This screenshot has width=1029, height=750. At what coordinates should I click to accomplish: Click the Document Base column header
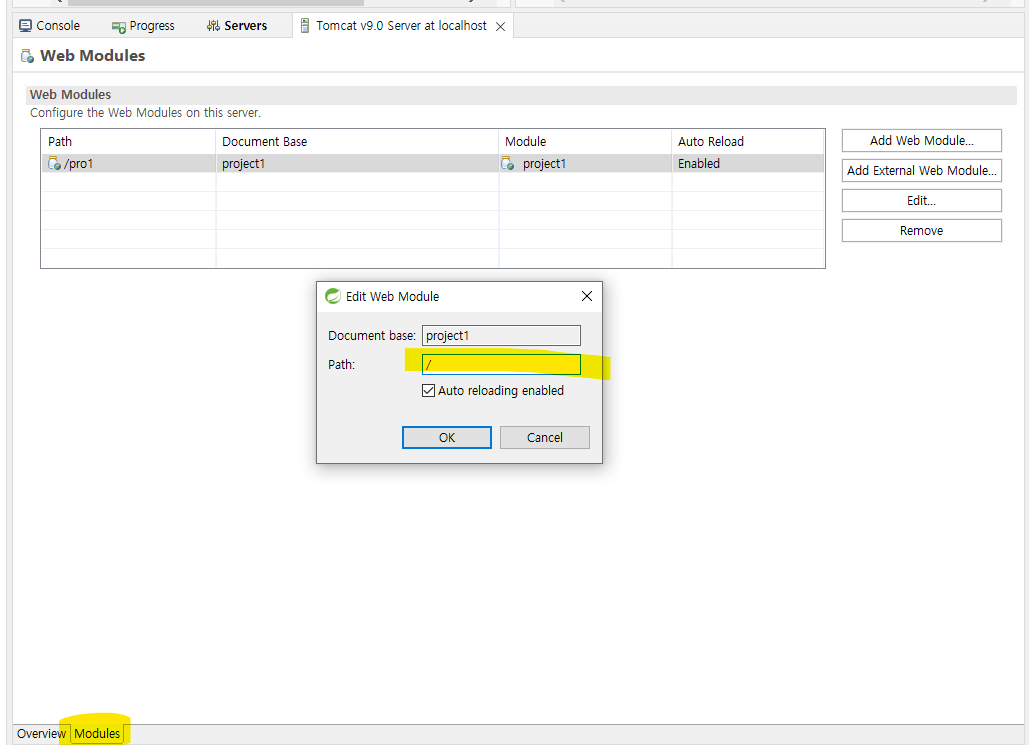point(357,142)
